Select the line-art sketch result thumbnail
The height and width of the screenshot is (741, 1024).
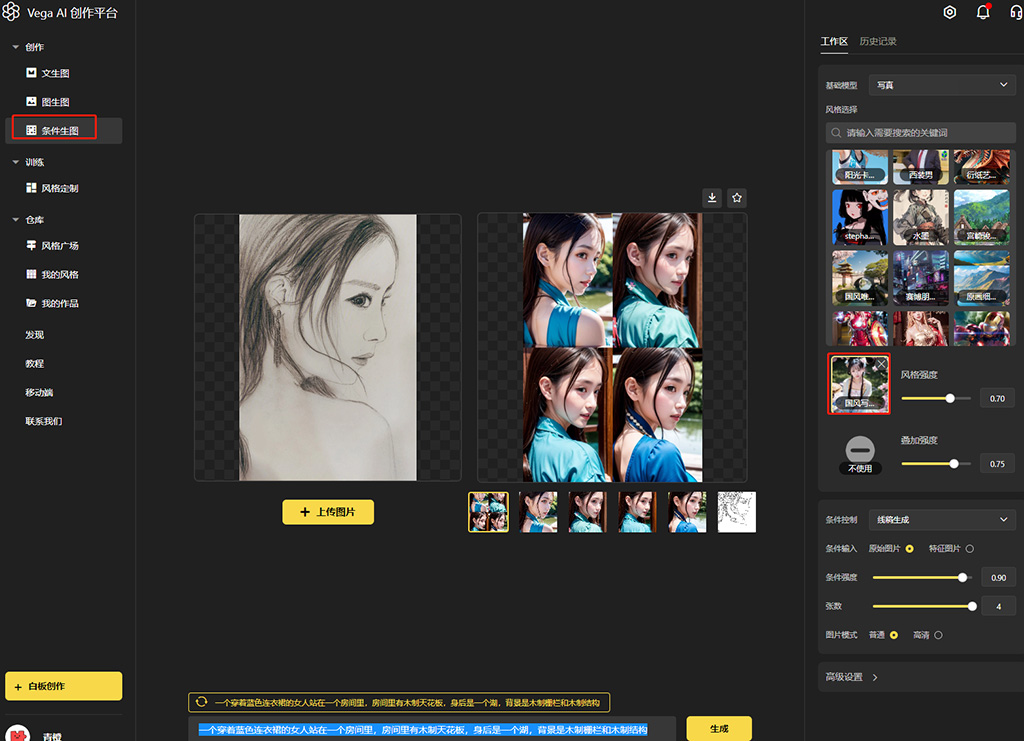pos(737,512)
